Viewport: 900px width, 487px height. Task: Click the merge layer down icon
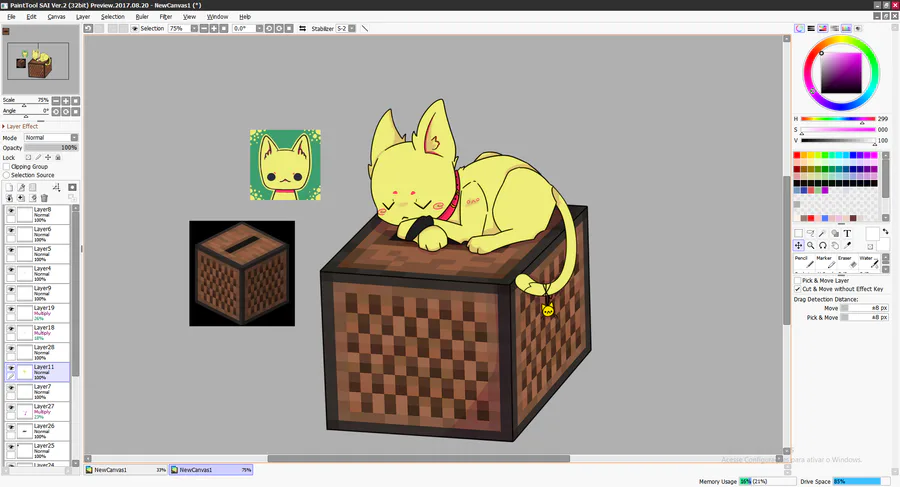point(21,198)
